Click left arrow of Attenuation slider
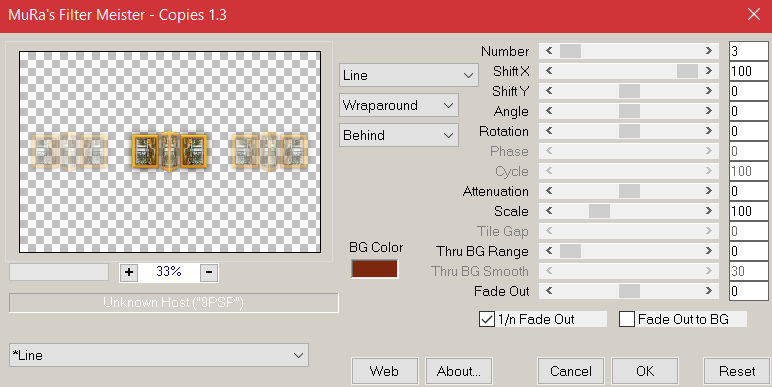This screenshot has height=387, width=772. pos(549,191)
